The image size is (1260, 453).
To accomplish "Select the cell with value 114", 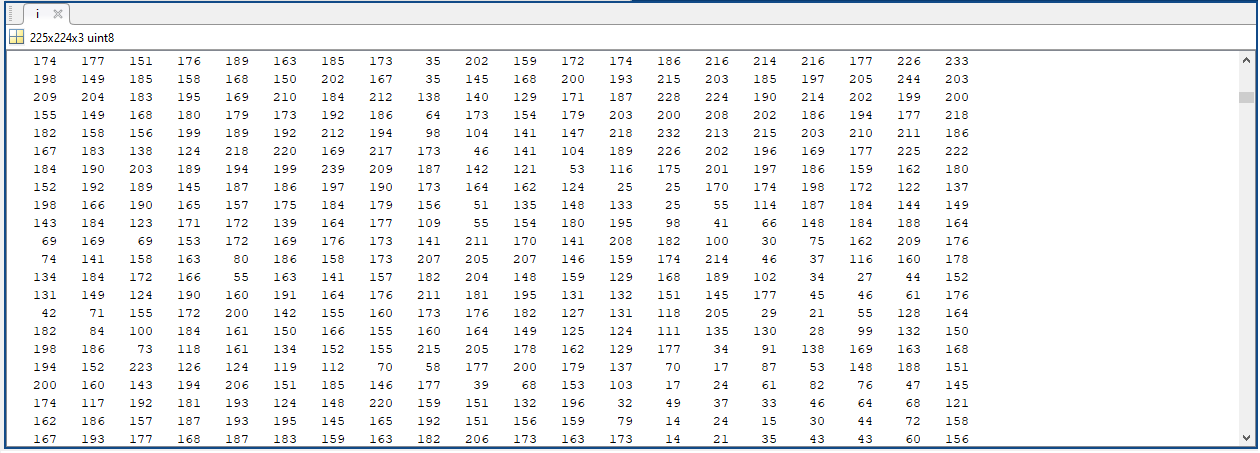I will [765, 205].
